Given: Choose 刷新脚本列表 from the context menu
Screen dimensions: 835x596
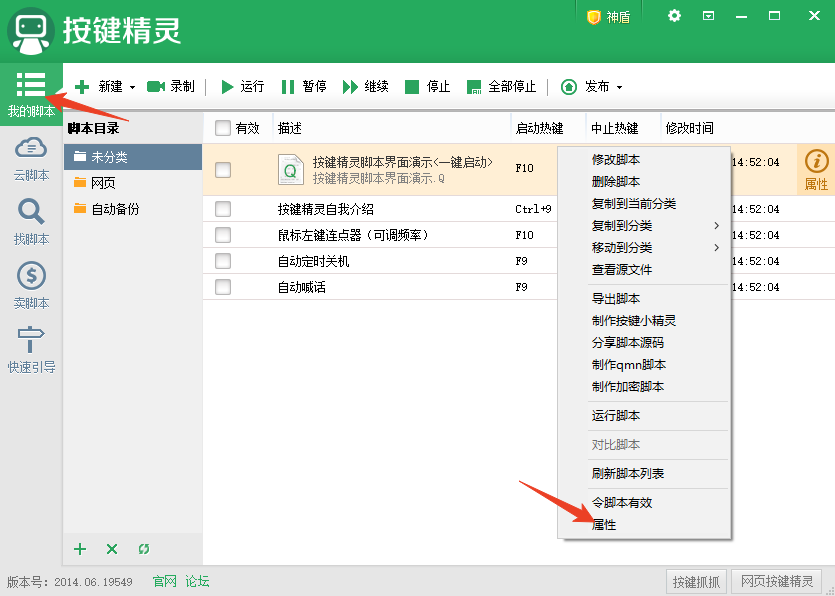Looking at the screenshot, I should click(644, 473).
